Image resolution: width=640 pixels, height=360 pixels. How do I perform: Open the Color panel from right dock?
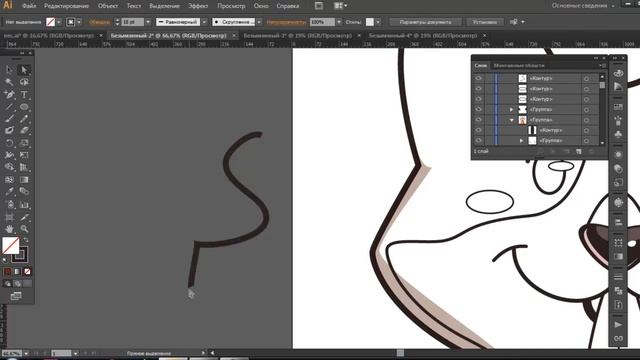pyautogui.click(x=618, y=73)
